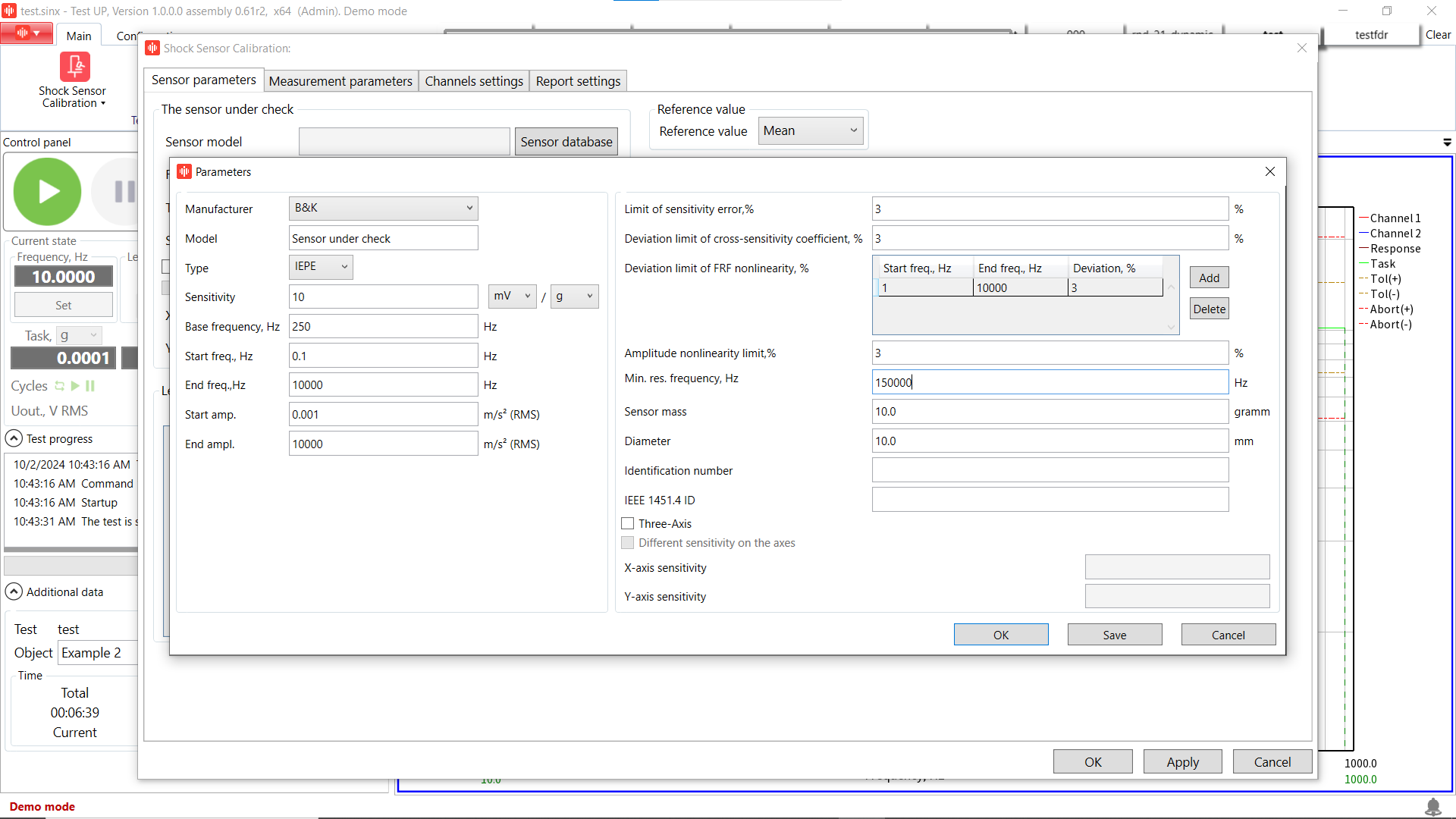Collapse the Additional data section
The width and height of the screenshot is (1456, 819).
[14, 591]
